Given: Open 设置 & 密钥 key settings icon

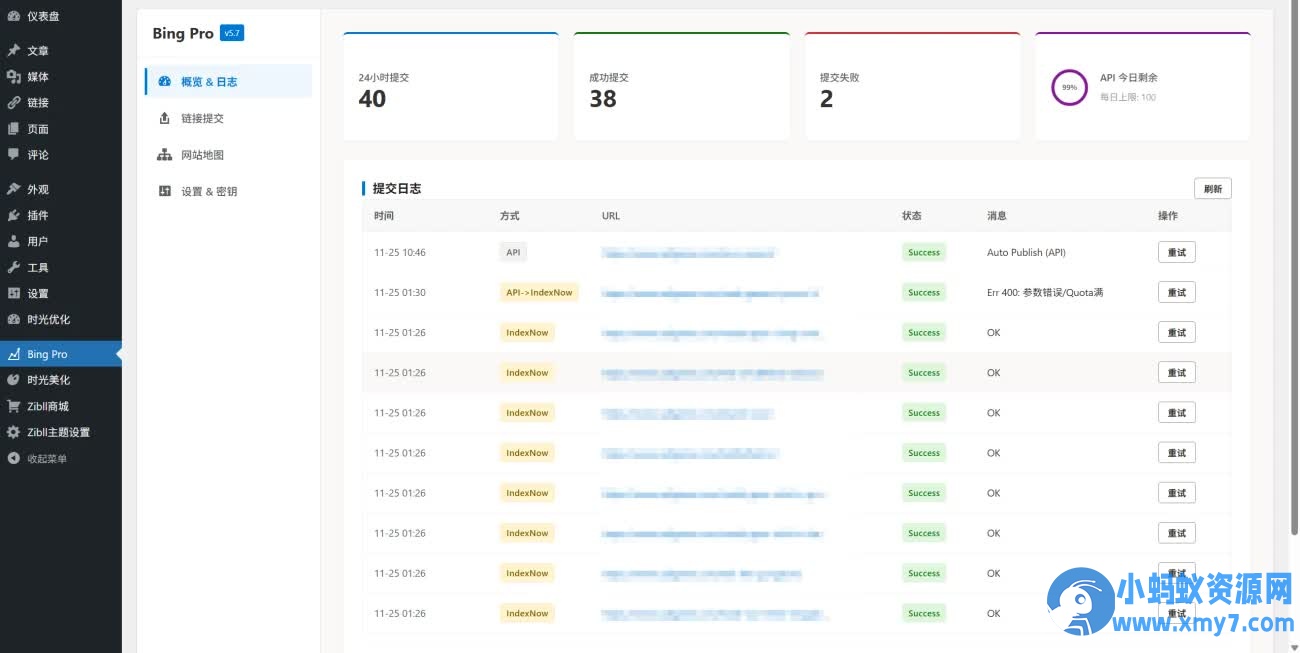Looking at the screenshot, I should tap(165, 190).
